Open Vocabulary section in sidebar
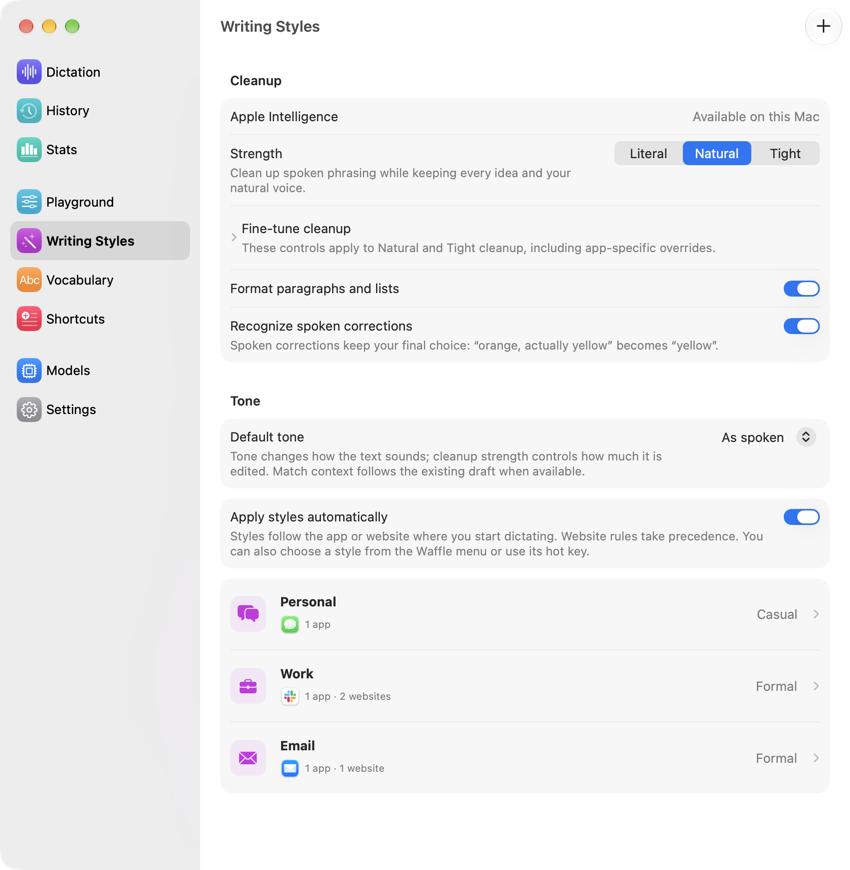850x870 pixels. tap(100, 280)
